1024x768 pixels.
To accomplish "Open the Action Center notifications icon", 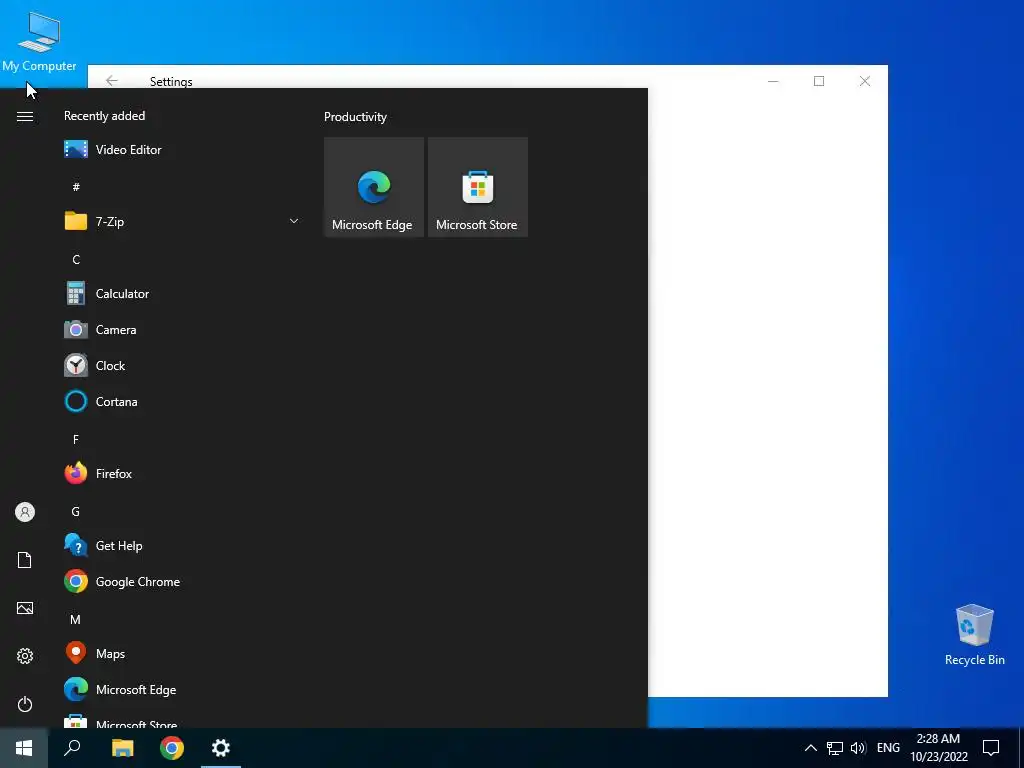I will point(991,748).
